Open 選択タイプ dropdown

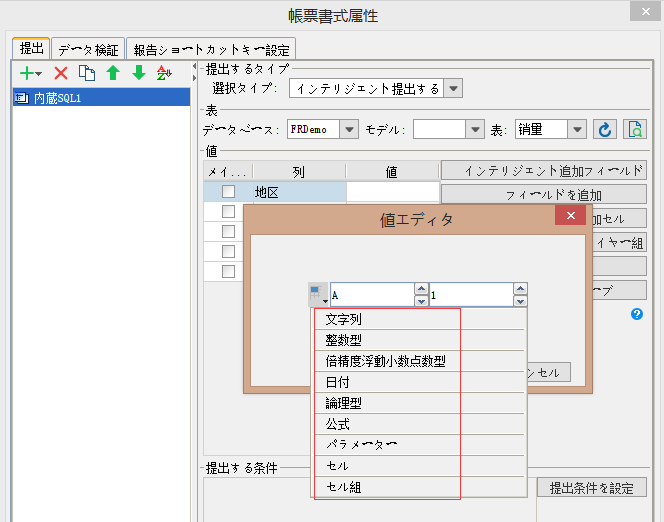[x=453, y=88]
